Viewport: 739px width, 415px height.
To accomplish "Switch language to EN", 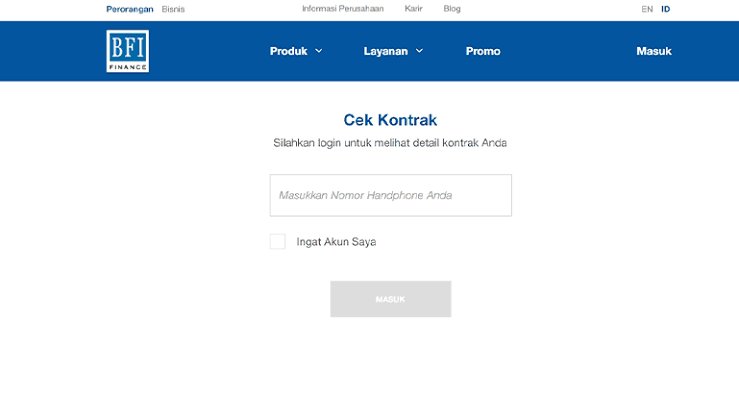I will point(647,9).
